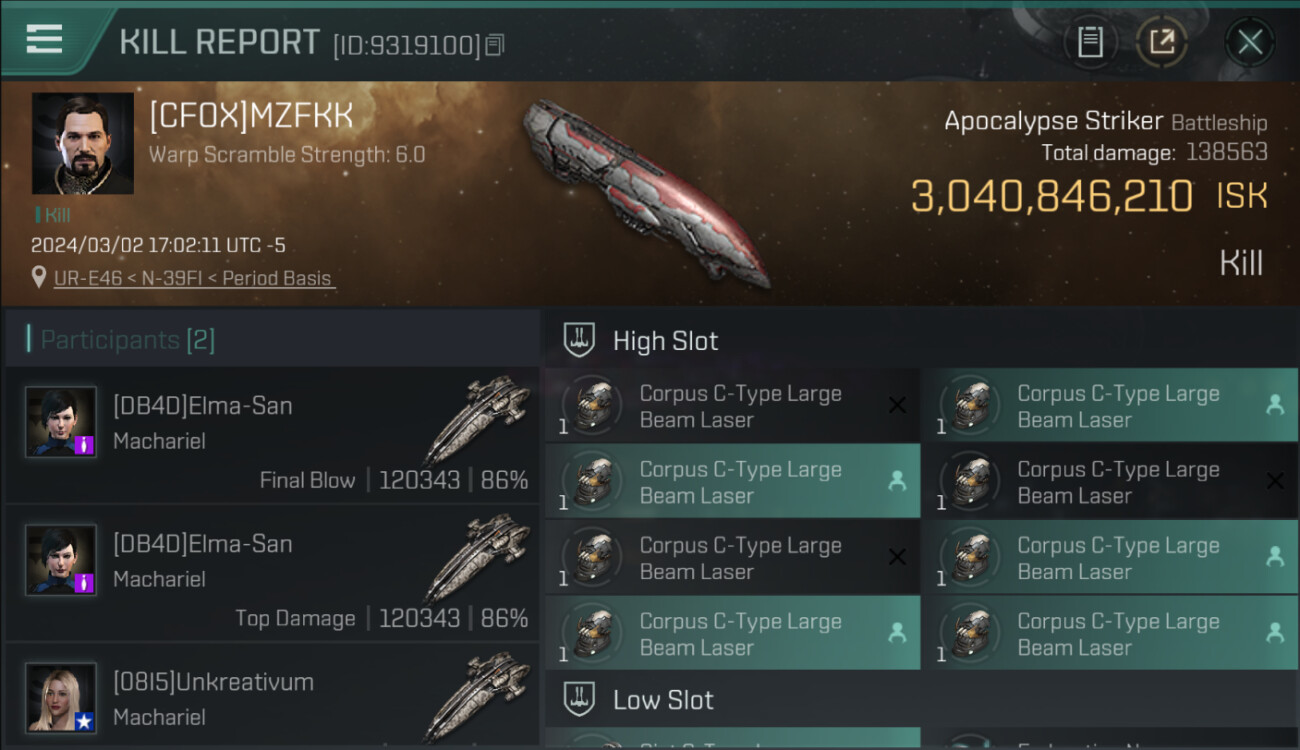Click the top-right dropped Corpus C-Type Beam Laser

click(x=1110, y=406)
